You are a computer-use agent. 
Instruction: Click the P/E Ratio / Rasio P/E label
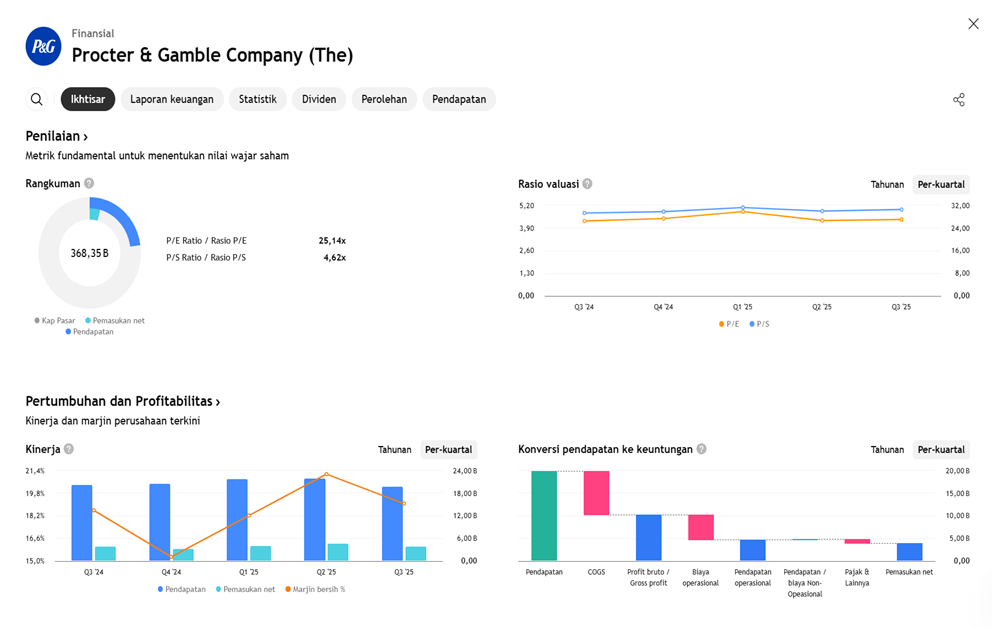pos(206,241)
